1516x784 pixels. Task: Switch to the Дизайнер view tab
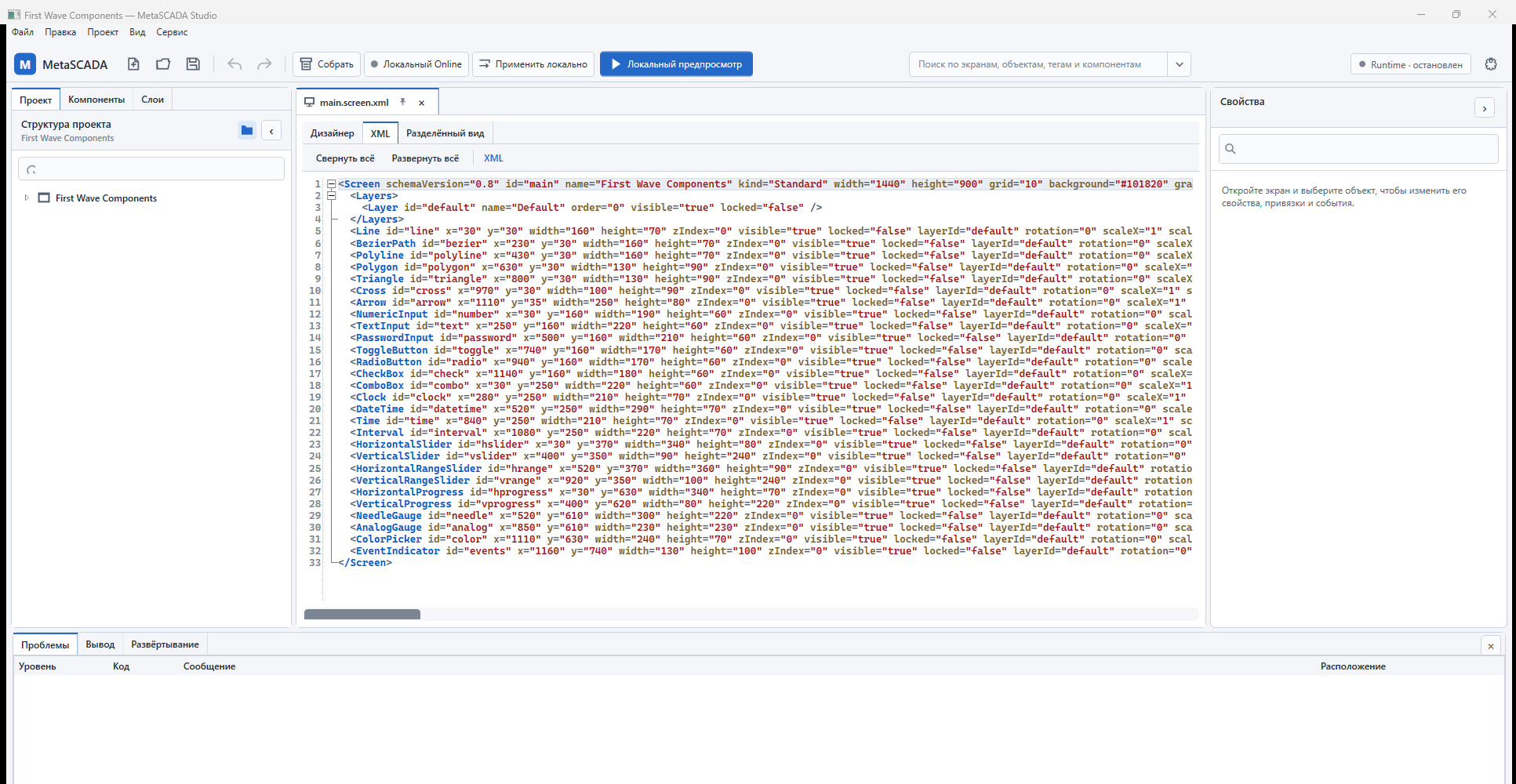point(333,133)
